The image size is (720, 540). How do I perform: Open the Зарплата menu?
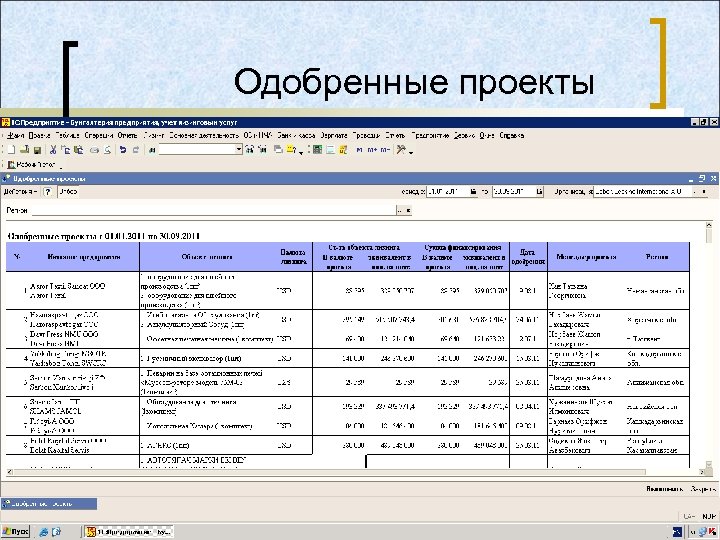(334, 135)
